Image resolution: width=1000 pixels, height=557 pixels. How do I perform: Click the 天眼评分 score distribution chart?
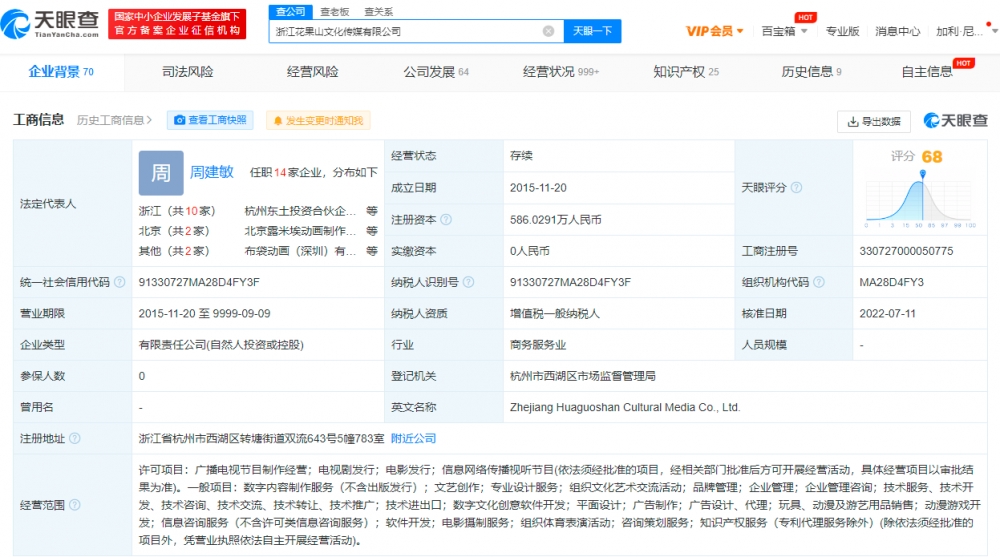point(920,200)
